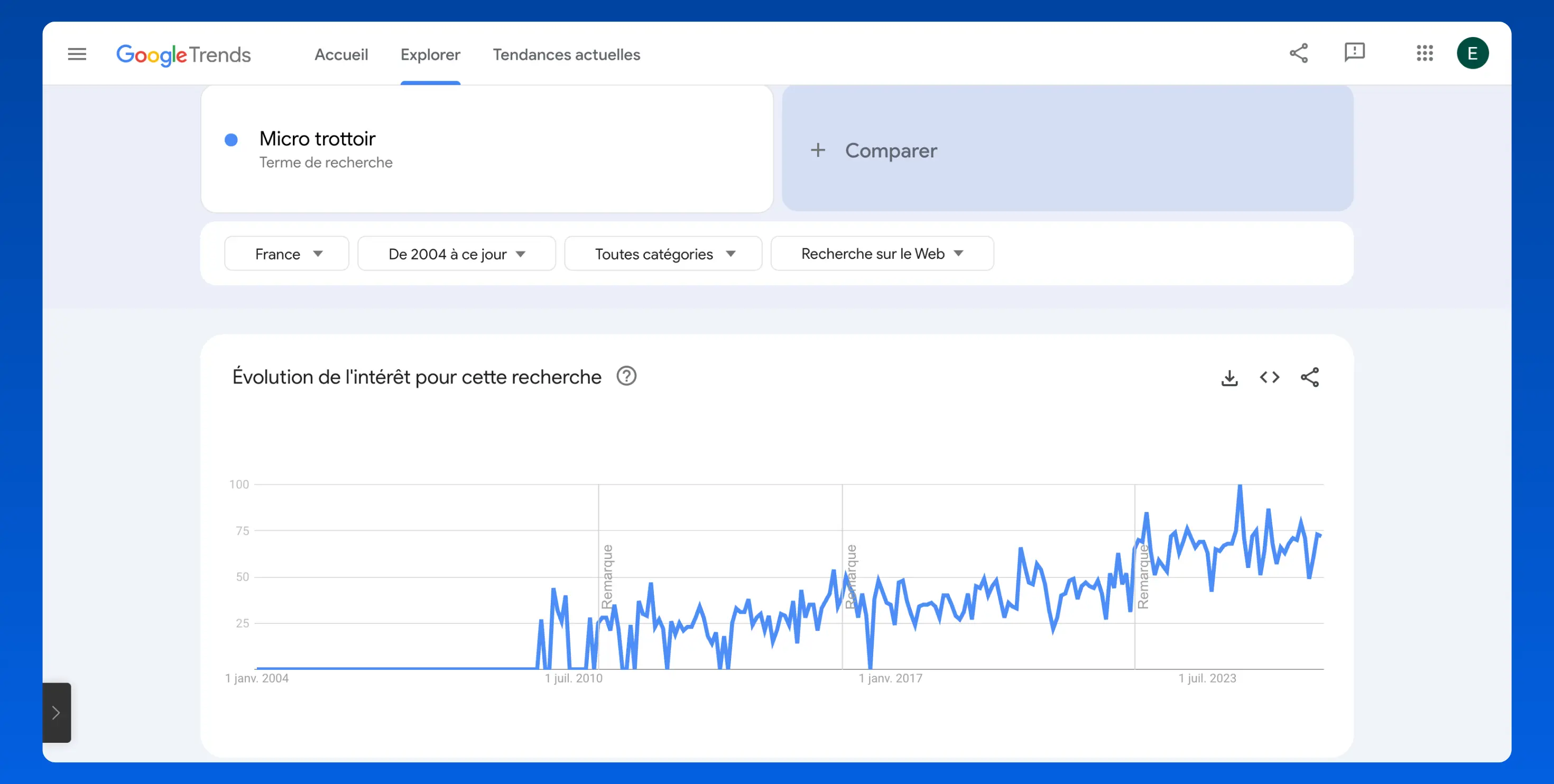The width and height of the screenshot is (1554, 784).
Task: Open the 'De 2004 à ce jour' dropdown
Action: pyautogui.click(x=456, y=254)
